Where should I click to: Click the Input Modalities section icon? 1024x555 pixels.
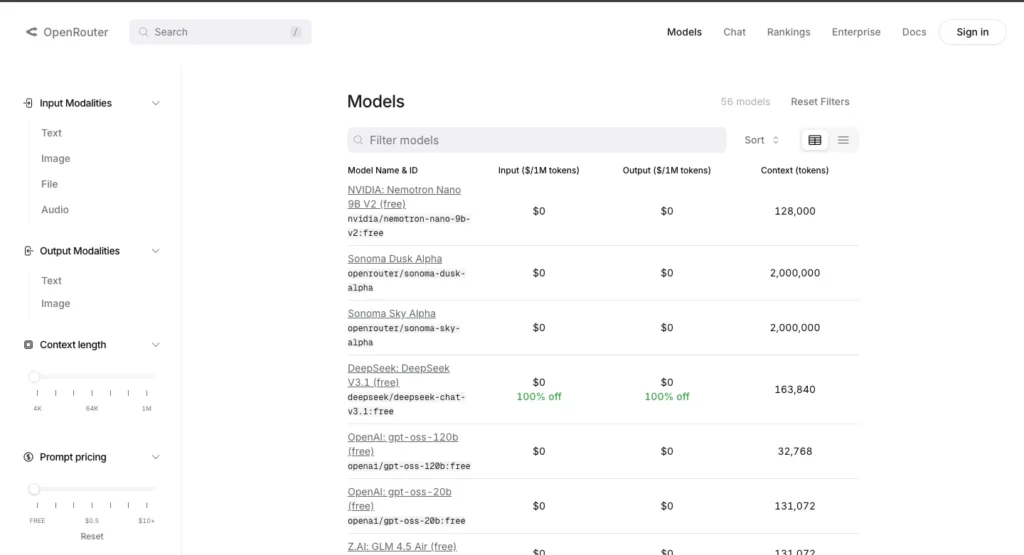coord(28,103)
